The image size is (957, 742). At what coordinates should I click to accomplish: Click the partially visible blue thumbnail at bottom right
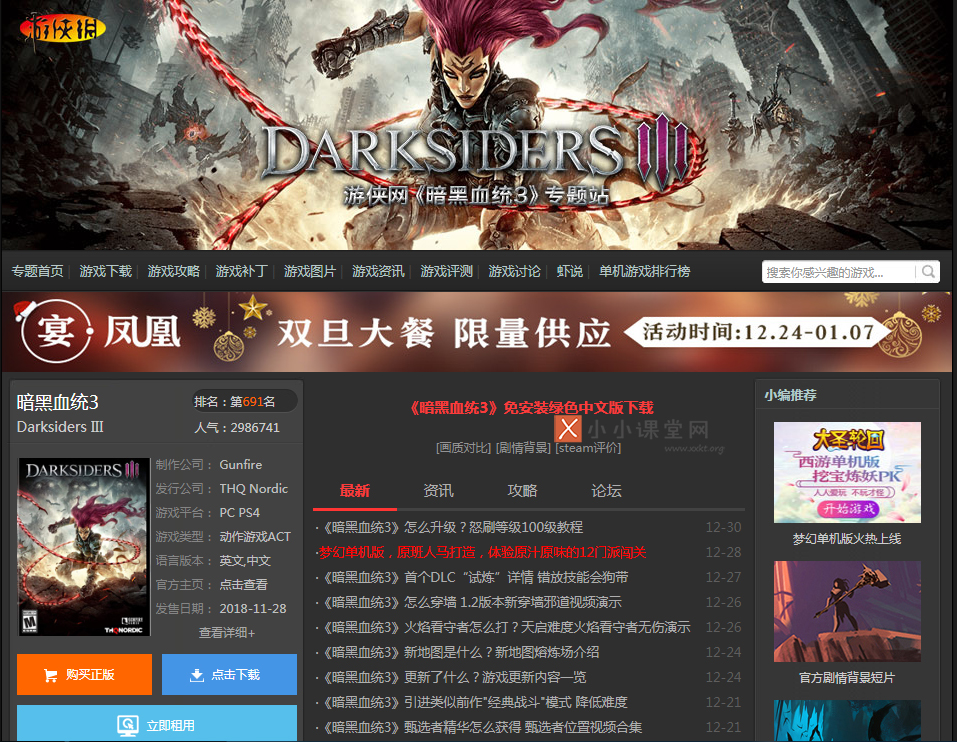[847, 721]
